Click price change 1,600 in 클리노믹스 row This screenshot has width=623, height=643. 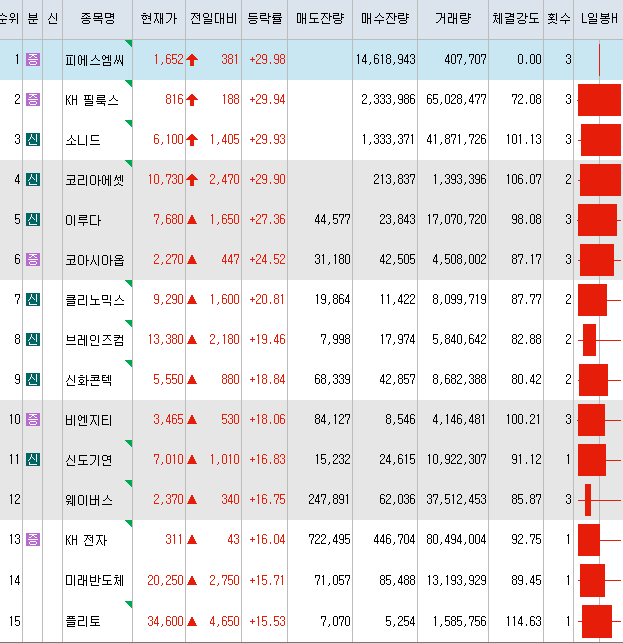(x=224, y=299)
